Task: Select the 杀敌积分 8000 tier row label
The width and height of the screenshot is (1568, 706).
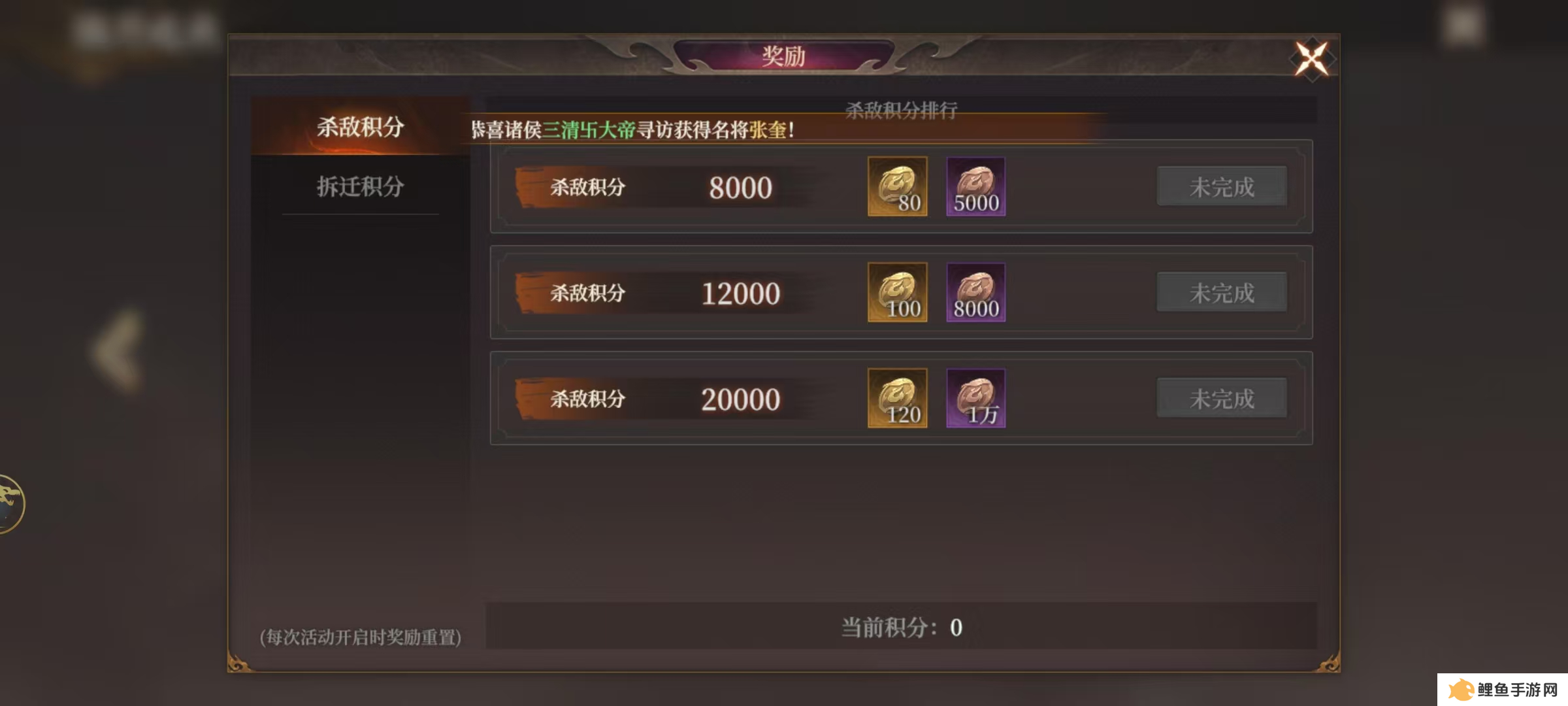Action: [588, 188]
